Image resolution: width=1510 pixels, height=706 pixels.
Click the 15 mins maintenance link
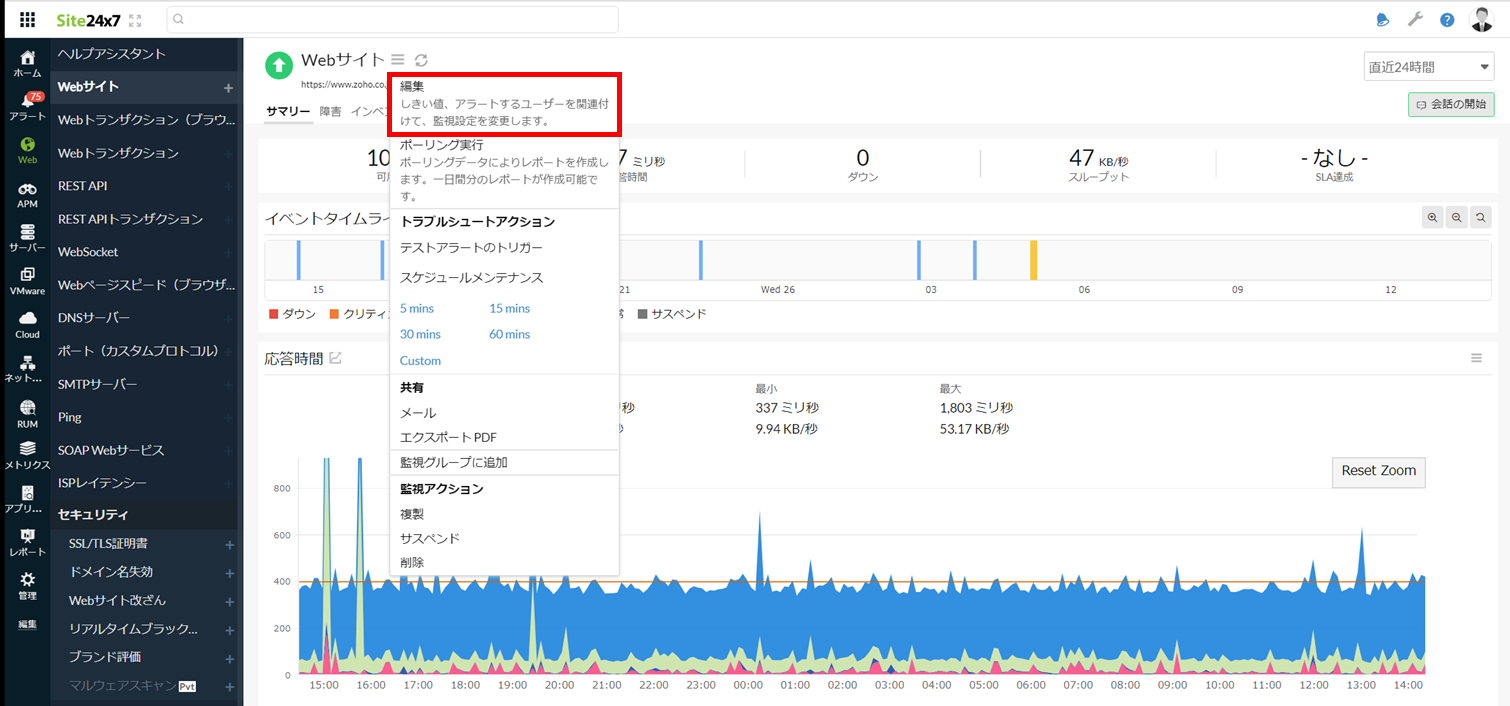509,308
